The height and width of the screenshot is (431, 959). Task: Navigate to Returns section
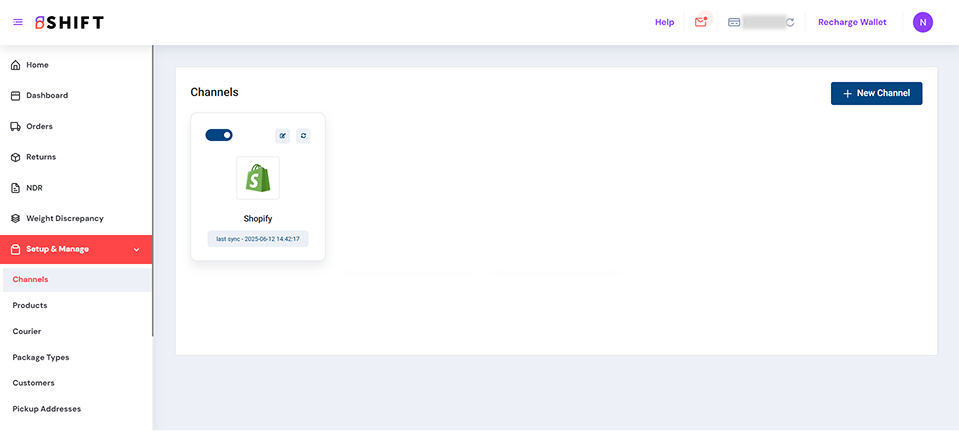point(41,157)
